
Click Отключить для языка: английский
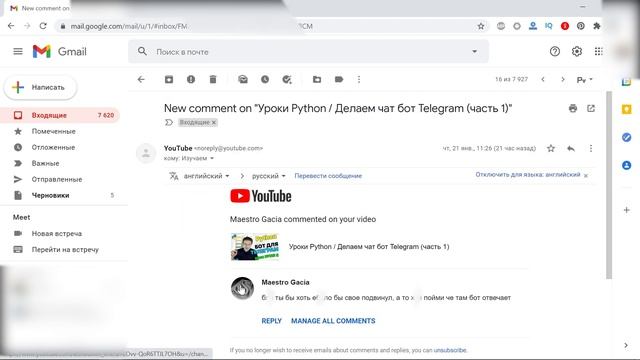pos(528,175)
